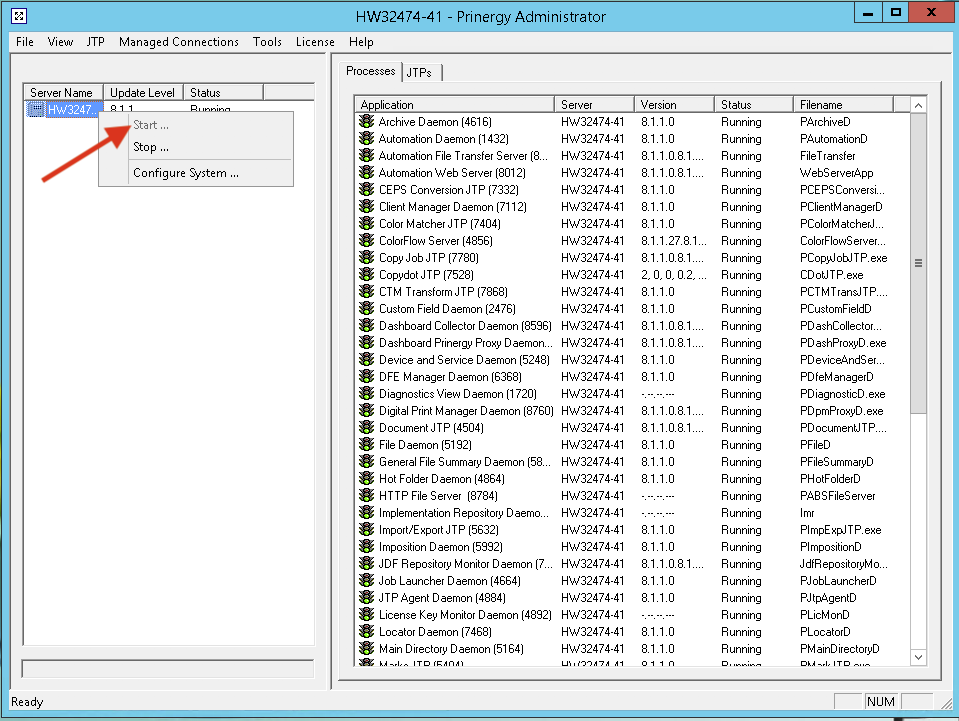Click the ColorFlow Server process icon
The width and height of the screenshot is (959, 721).
tap(366, 241)
